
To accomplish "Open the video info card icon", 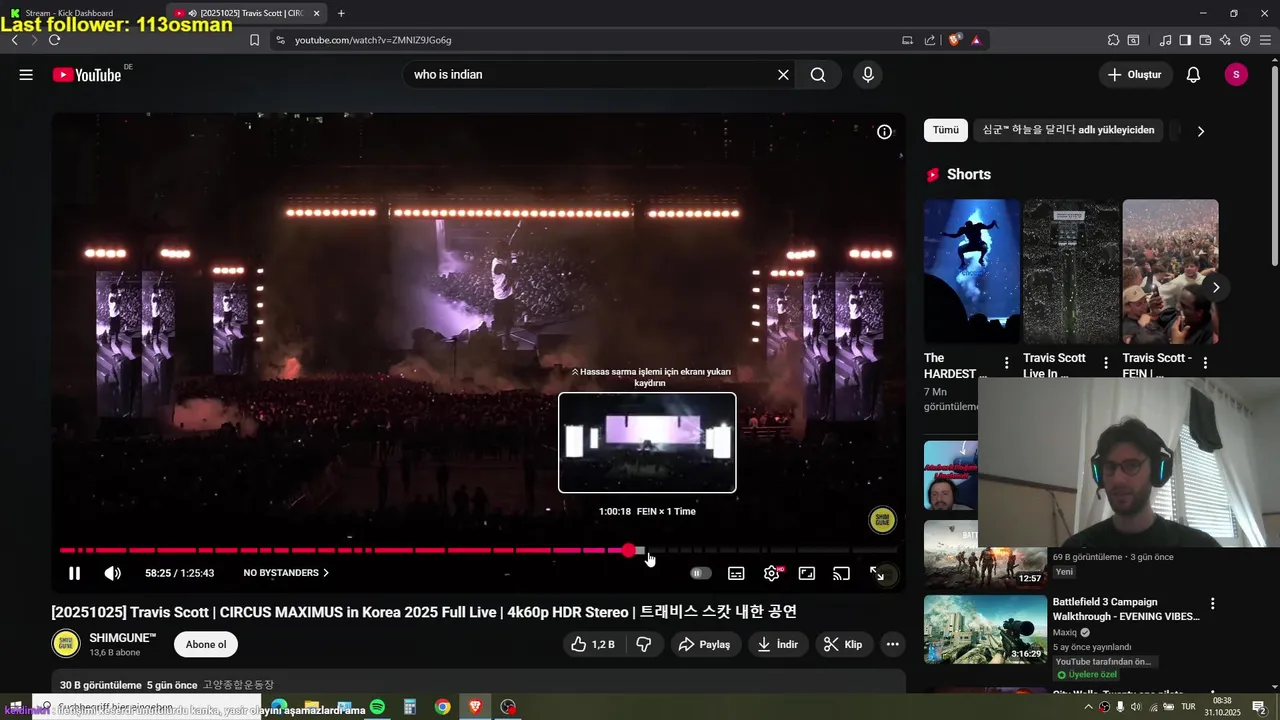I will tap(884, 132).
